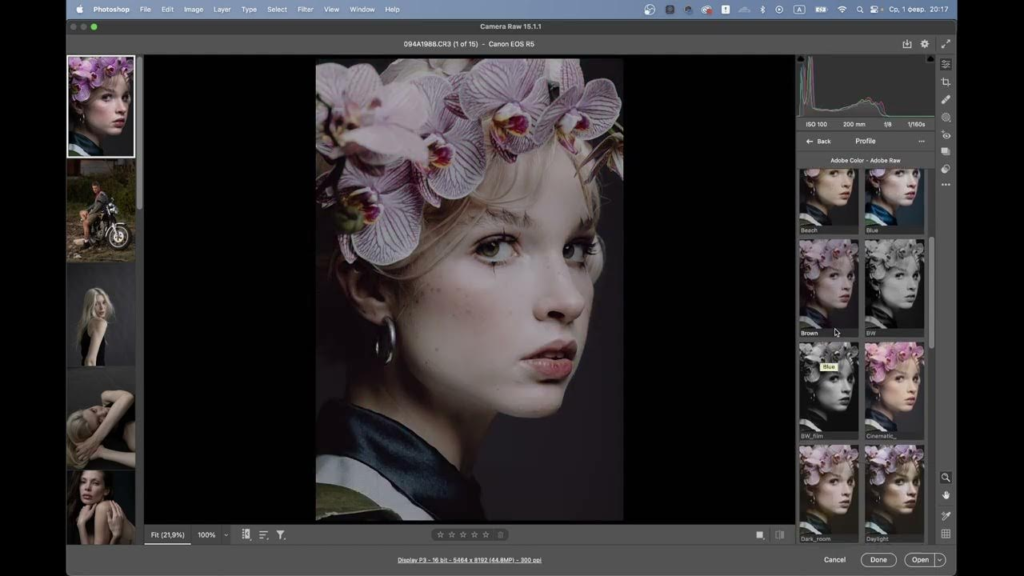Open the Filter menu in the menu bar
Viewport: 1024px width, 576px height.
(305, 9)
